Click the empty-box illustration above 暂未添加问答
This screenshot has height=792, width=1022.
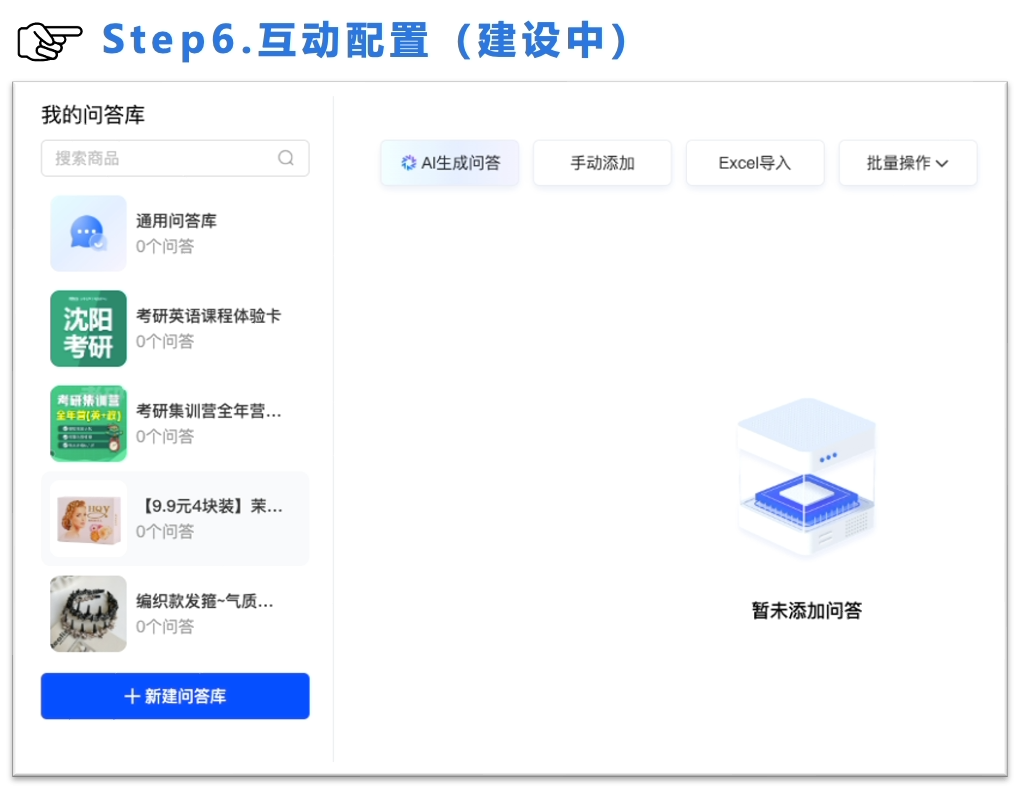(806, 478)
